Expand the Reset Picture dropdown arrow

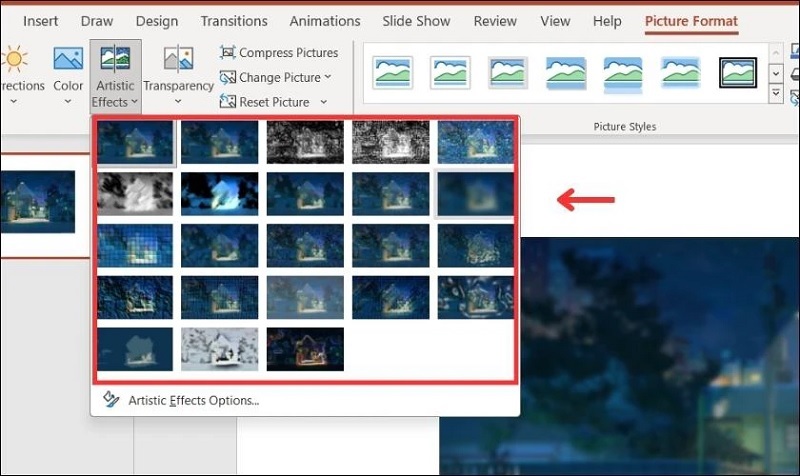click(x=323, y=102)
